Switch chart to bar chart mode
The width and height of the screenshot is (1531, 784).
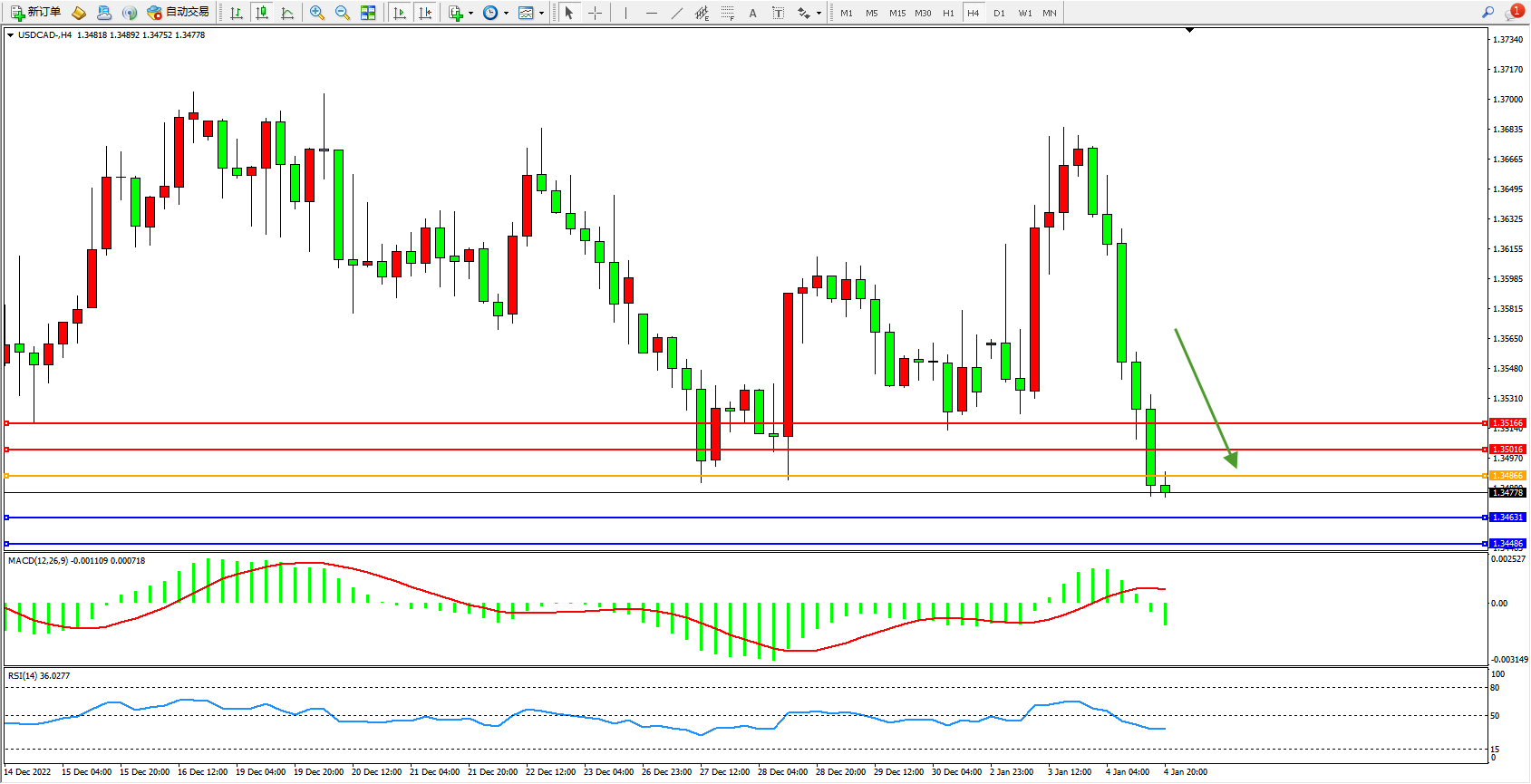[237, 13]
